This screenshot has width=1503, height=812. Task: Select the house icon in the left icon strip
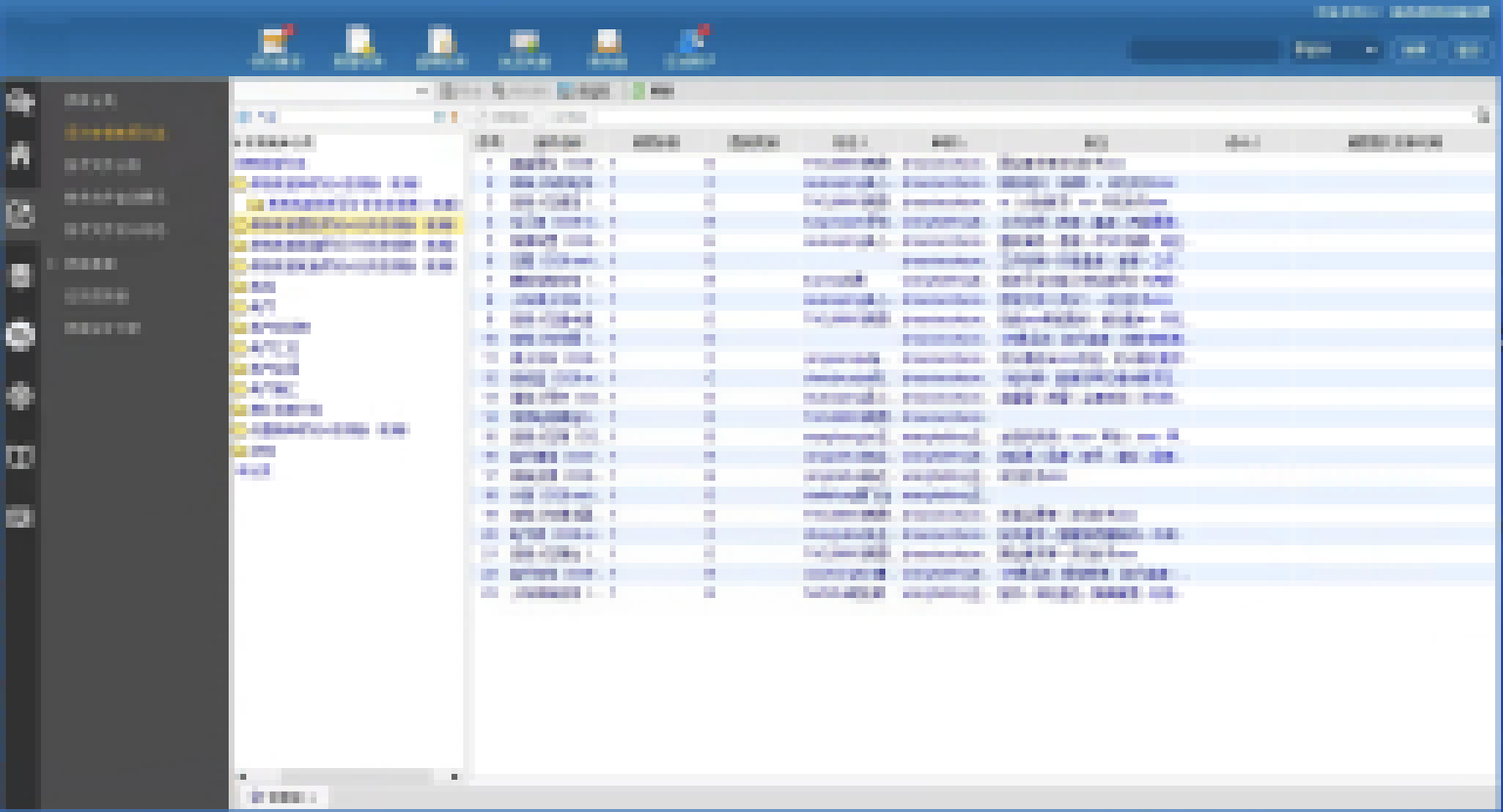point(21,154)
